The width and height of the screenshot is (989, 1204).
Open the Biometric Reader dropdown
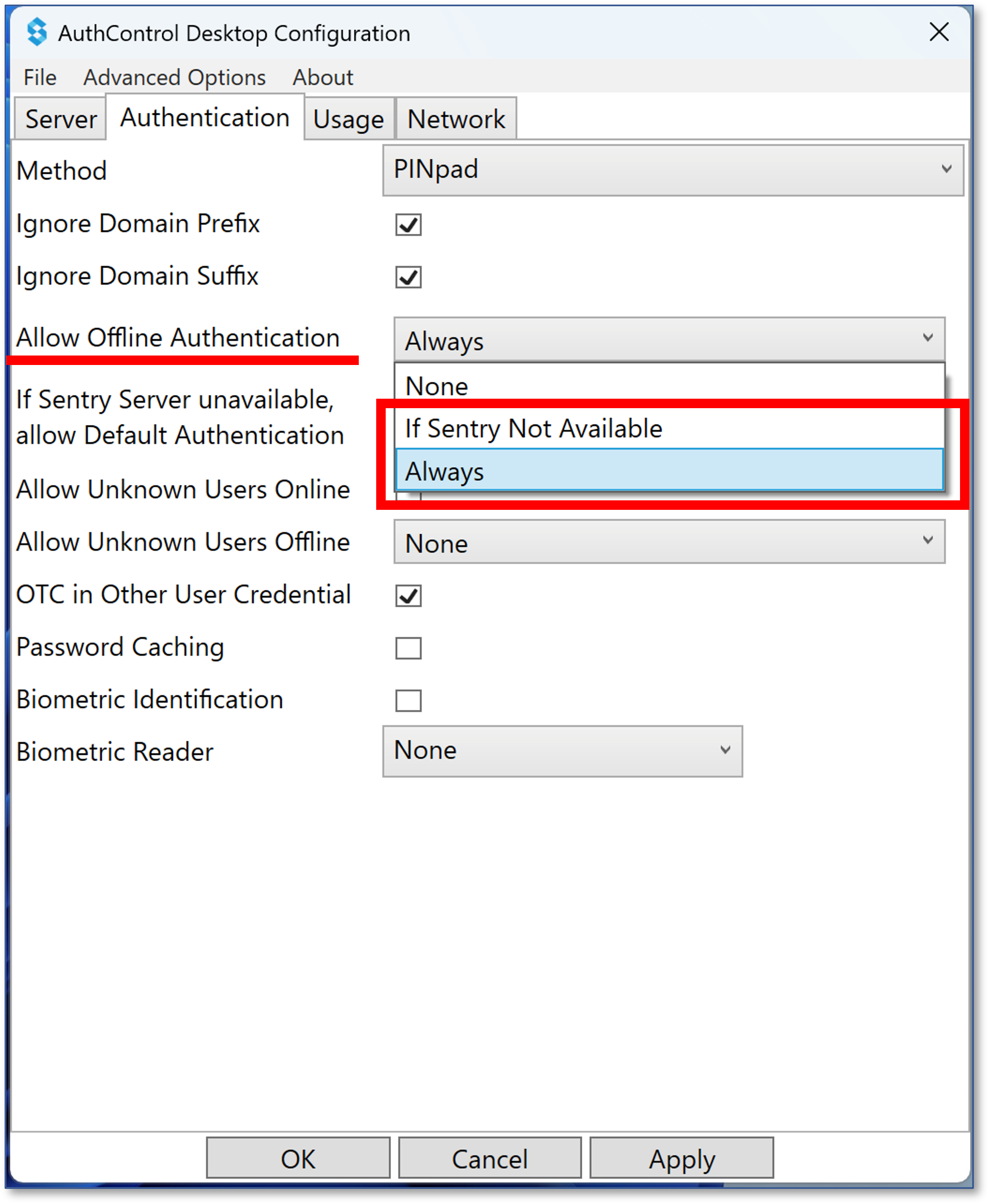[x=563, y=751]
